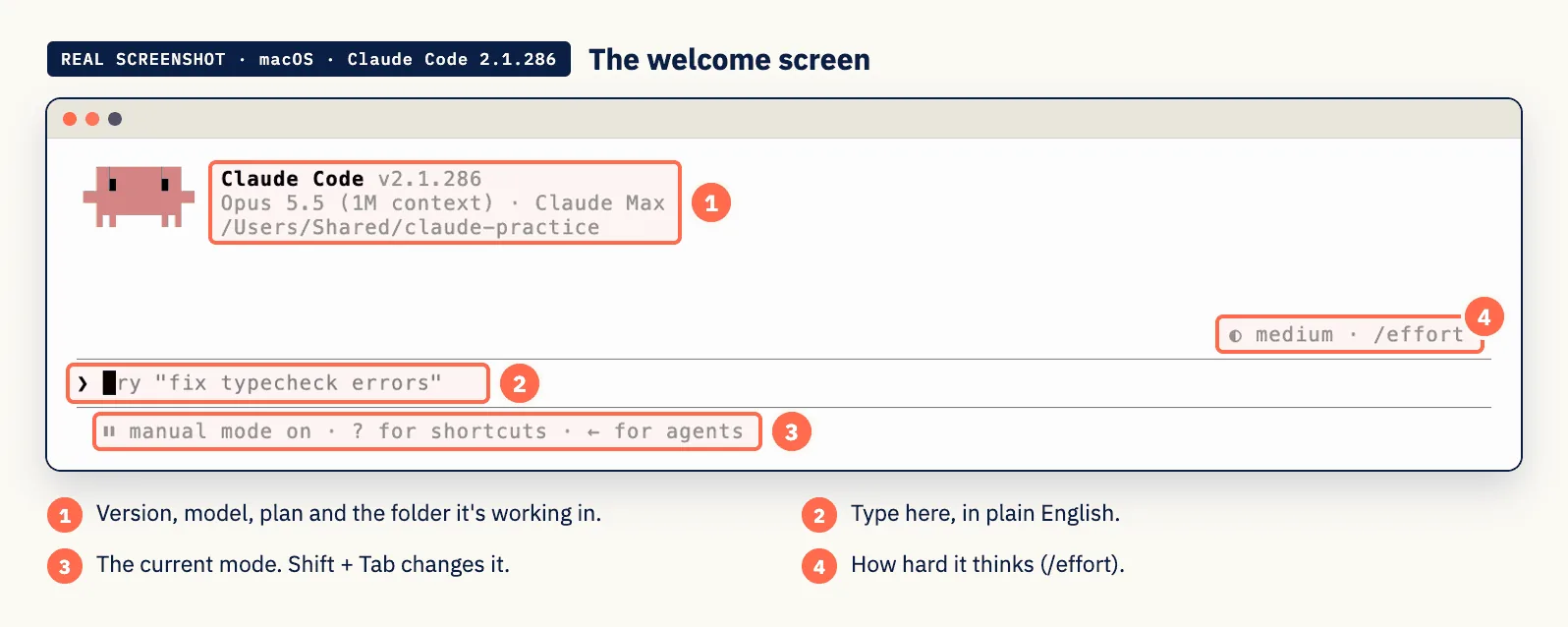Click the '/effort' command text
This screenshot has height=627, width=1568.
(x=1418, y=335)
